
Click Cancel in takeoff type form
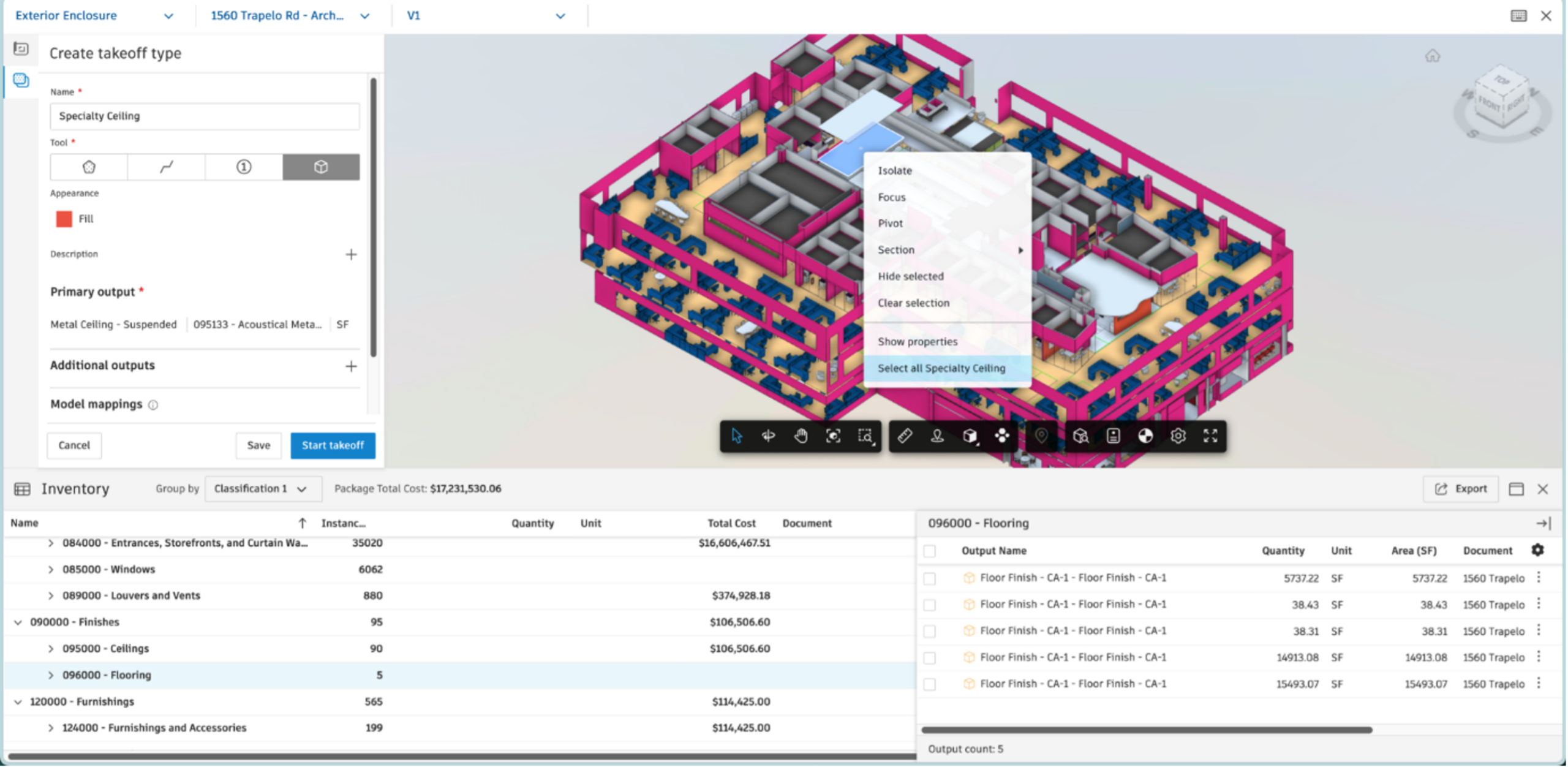74,445
